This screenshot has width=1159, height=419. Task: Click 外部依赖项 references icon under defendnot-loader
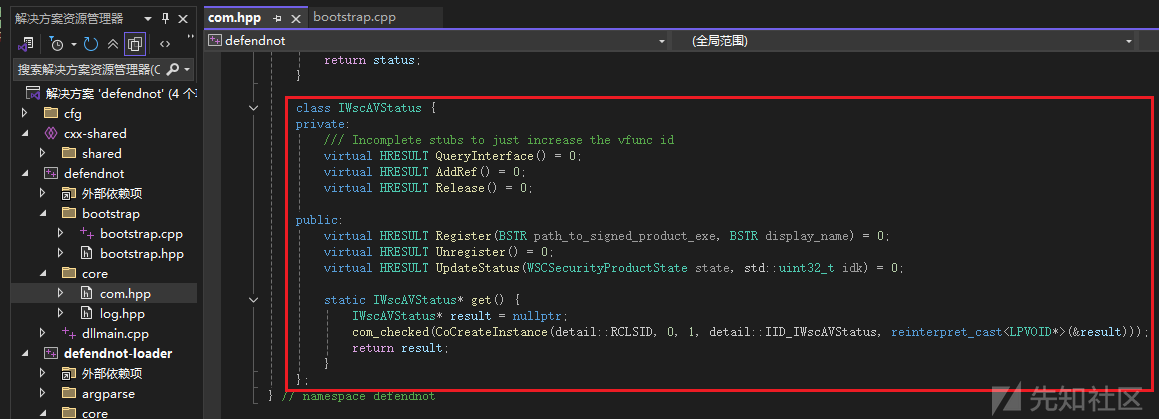coord(69,373)
